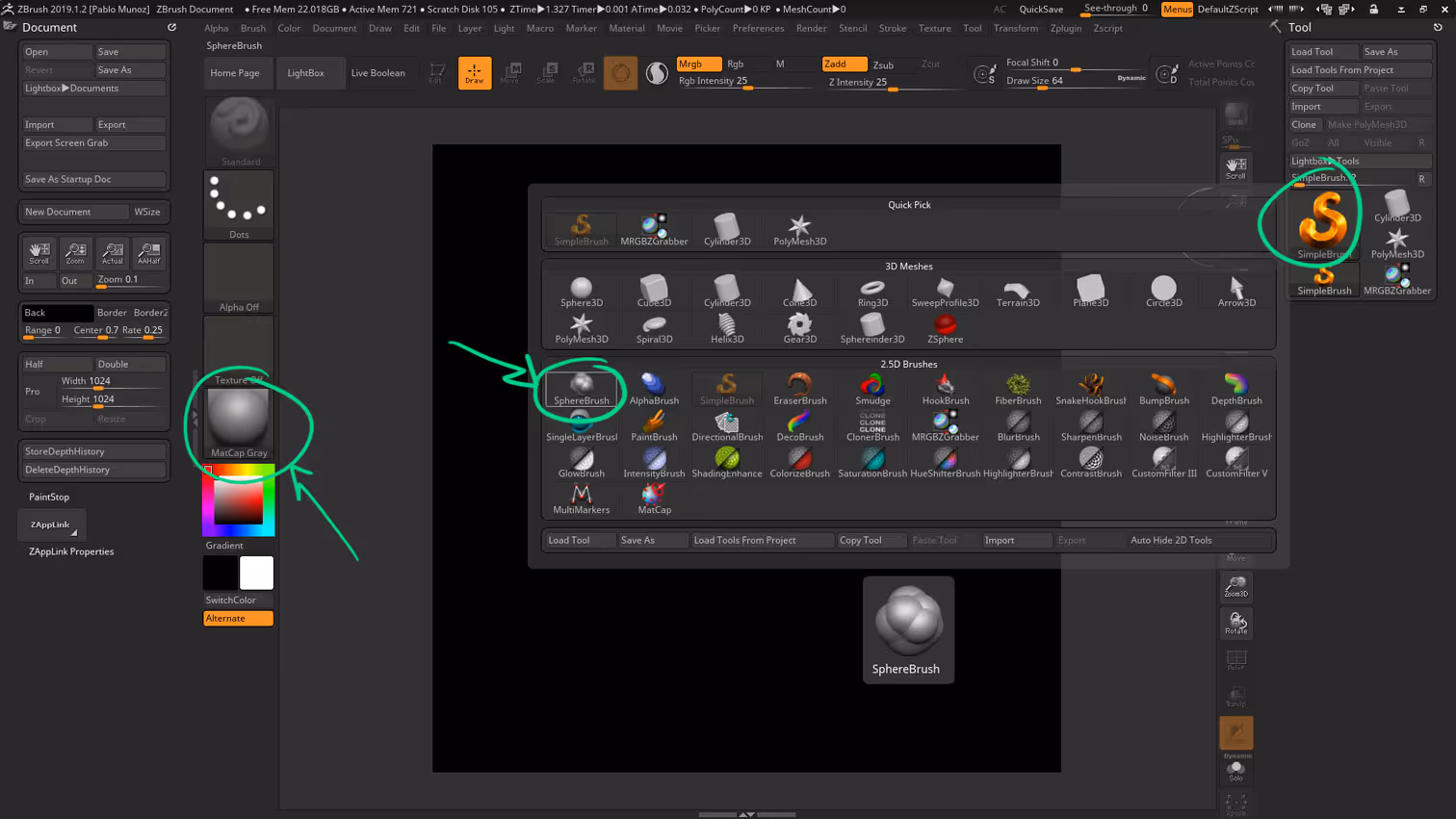
Task: Choose the BumpBrush tool
Action: click(x=1163, y=390)
